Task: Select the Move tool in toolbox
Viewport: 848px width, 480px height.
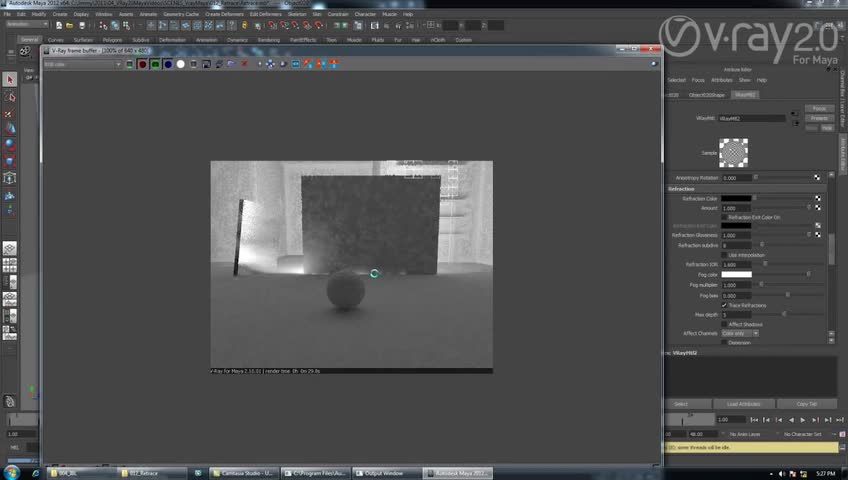Action: coord(10,129)
